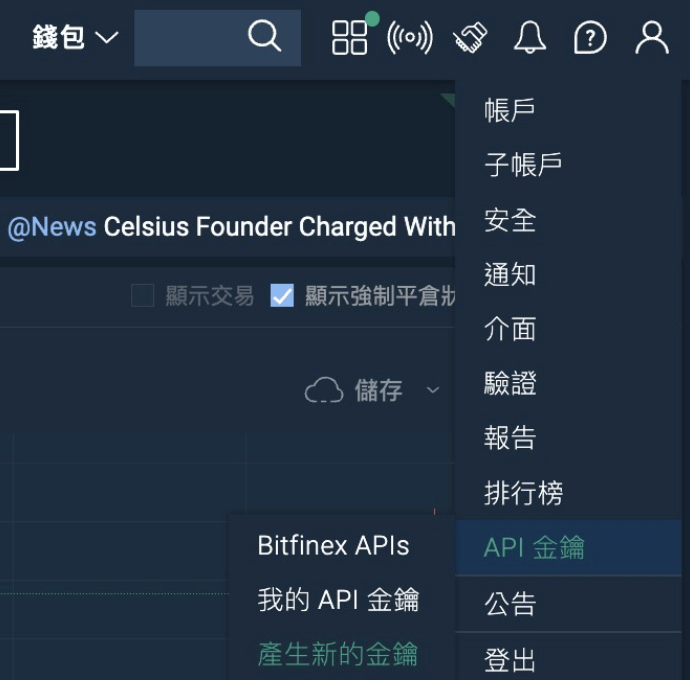Open the apps grid icon
Viewport: 690px width, 680px height.
point(350,38)
